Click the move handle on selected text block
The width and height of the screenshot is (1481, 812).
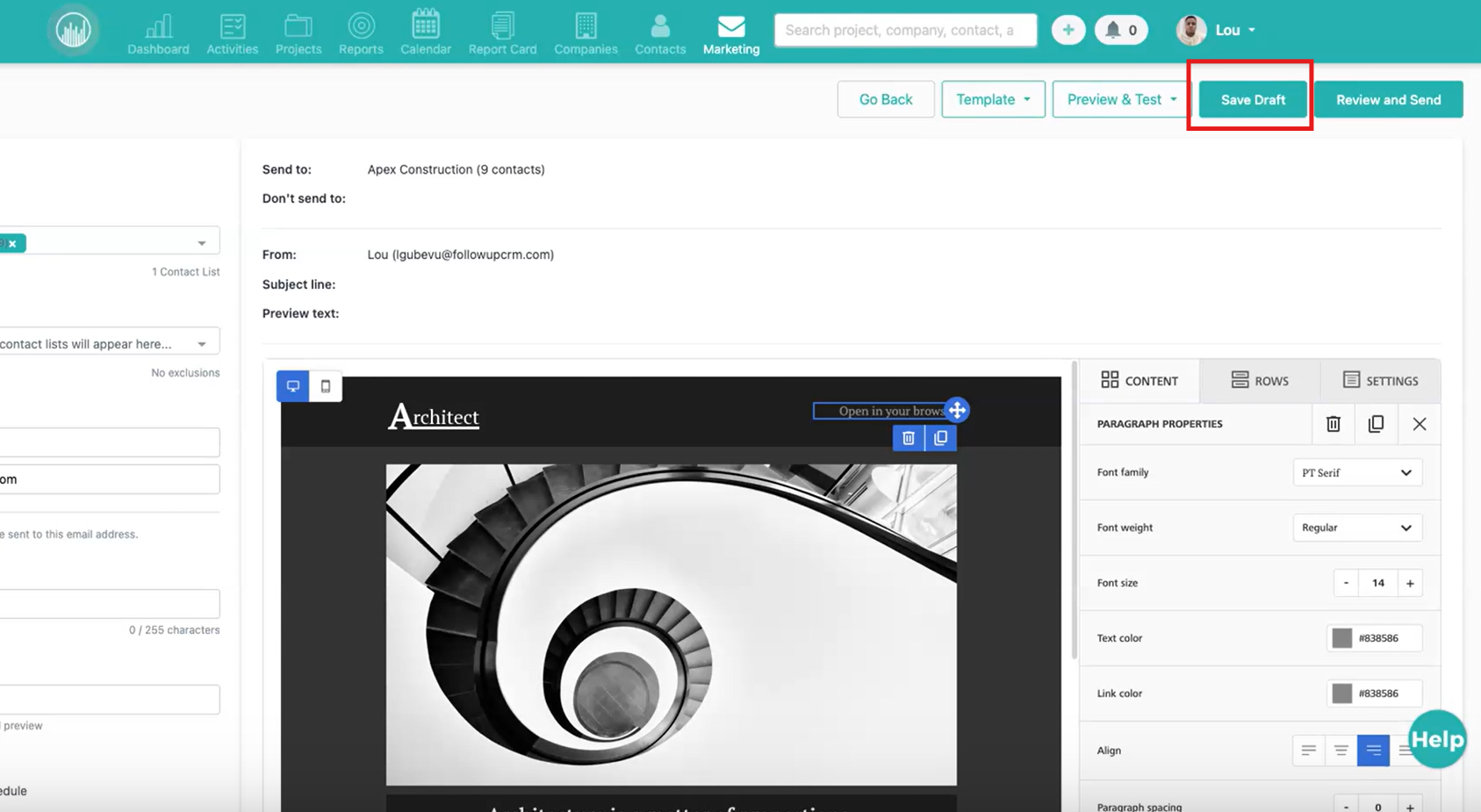pyautogui.click(x=957, y=410)
